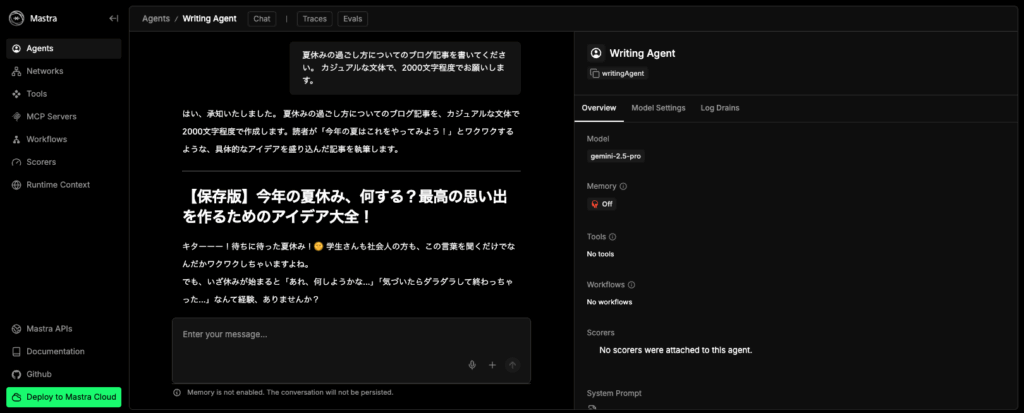Click the Deploy to Mastra Cloud button
1024x413 pixels.
(64, 397)
